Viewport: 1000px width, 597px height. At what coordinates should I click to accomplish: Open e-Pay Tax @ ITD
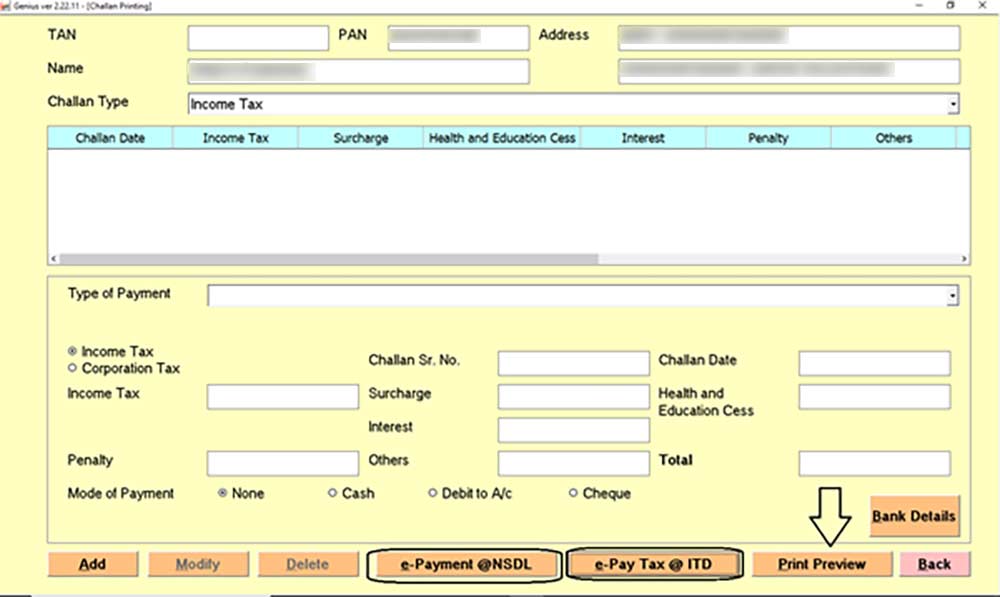click(x=655, y=564)
